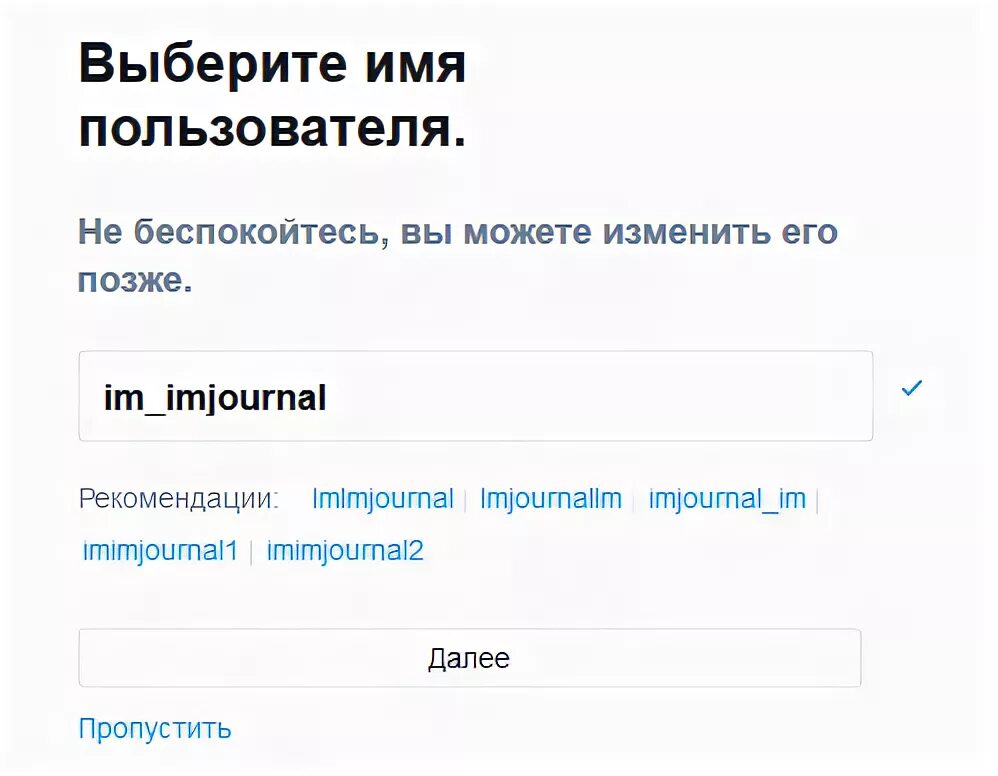Select the imimjournal2 suggestion
This screenshot has width=998, height=776.
345,551
